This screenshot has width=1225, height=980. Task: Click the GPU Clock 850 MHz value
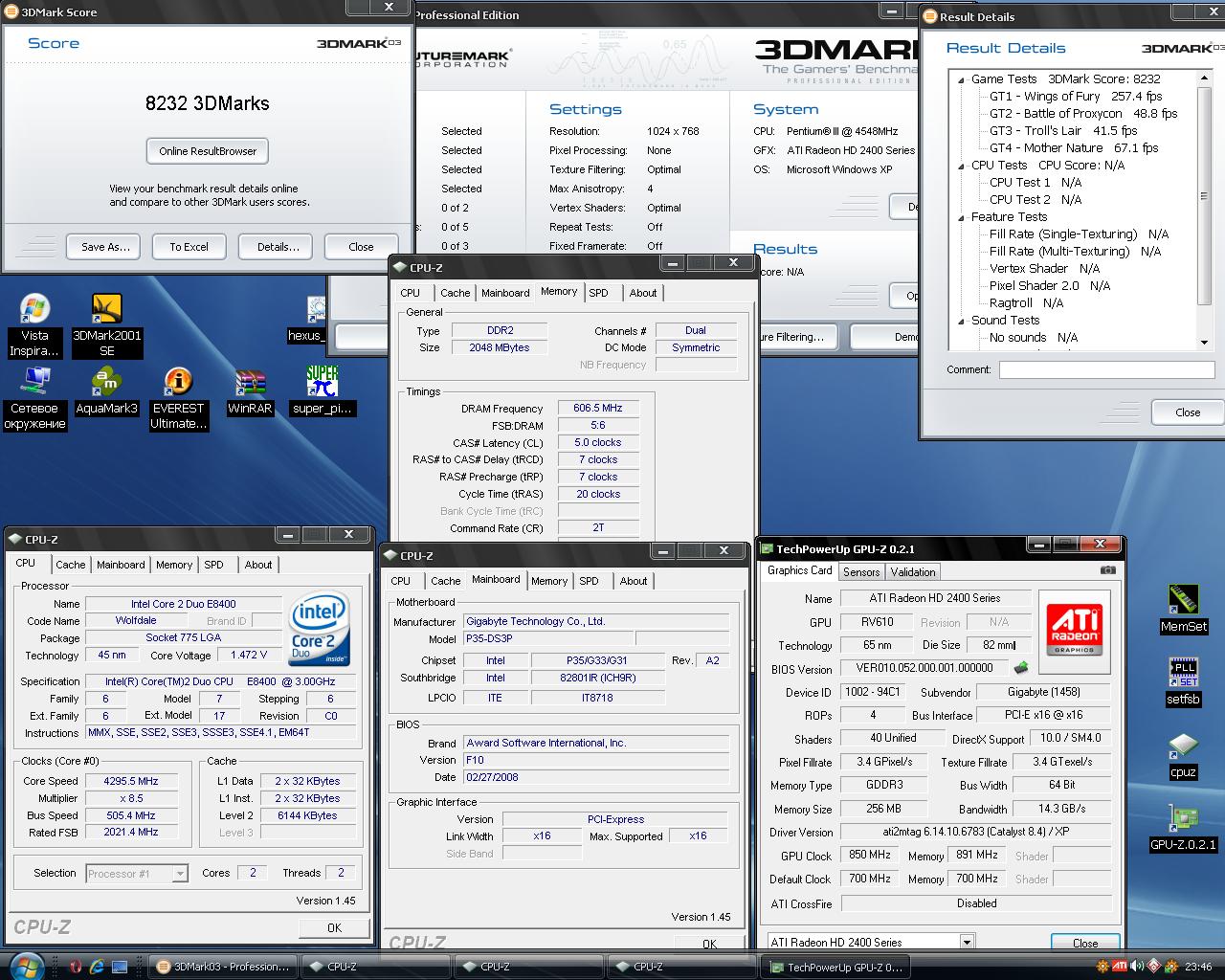870,856
